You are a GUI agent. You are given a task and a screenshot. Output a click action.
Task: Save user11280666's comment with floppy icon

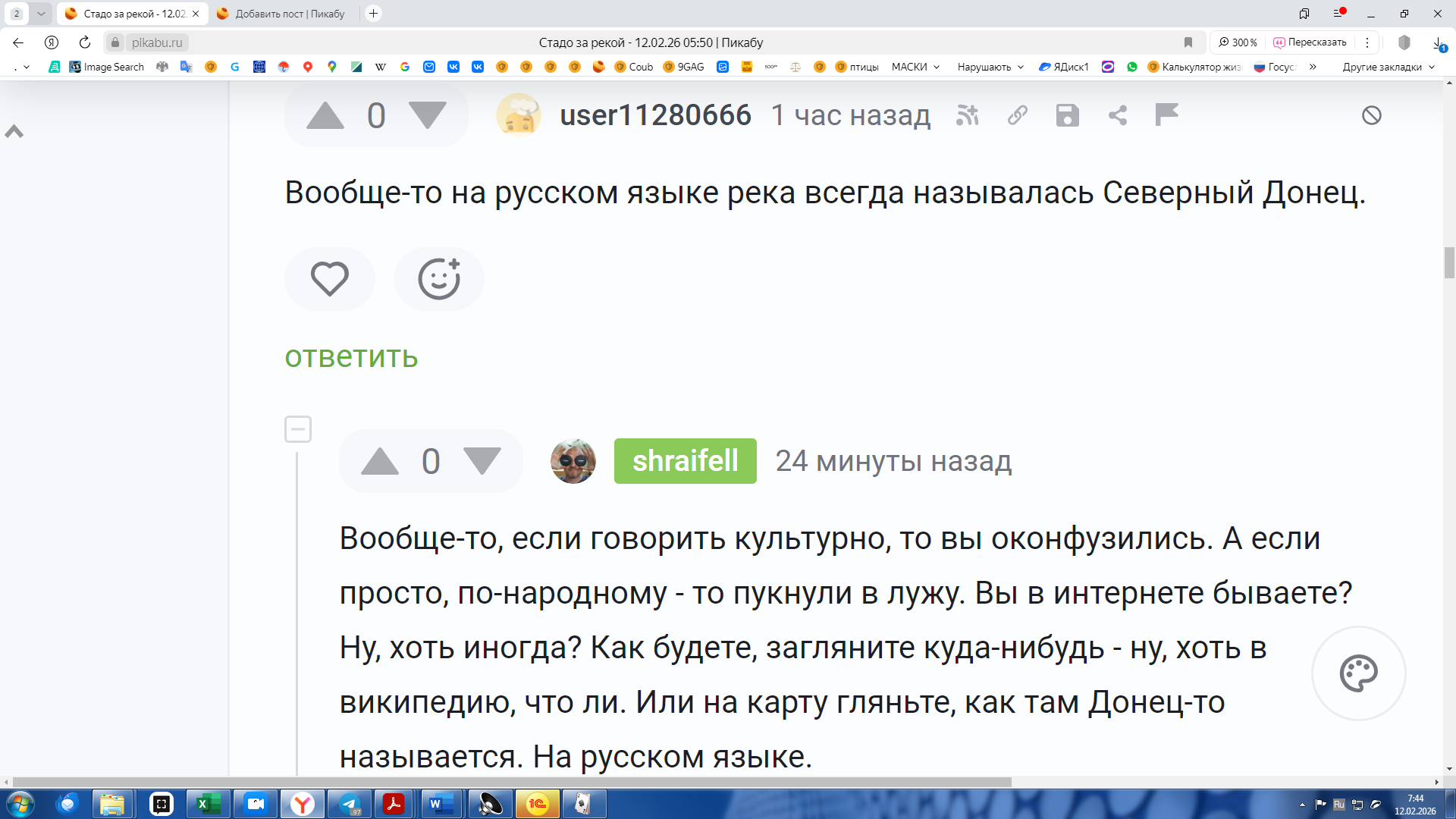tap(1067, 115)
